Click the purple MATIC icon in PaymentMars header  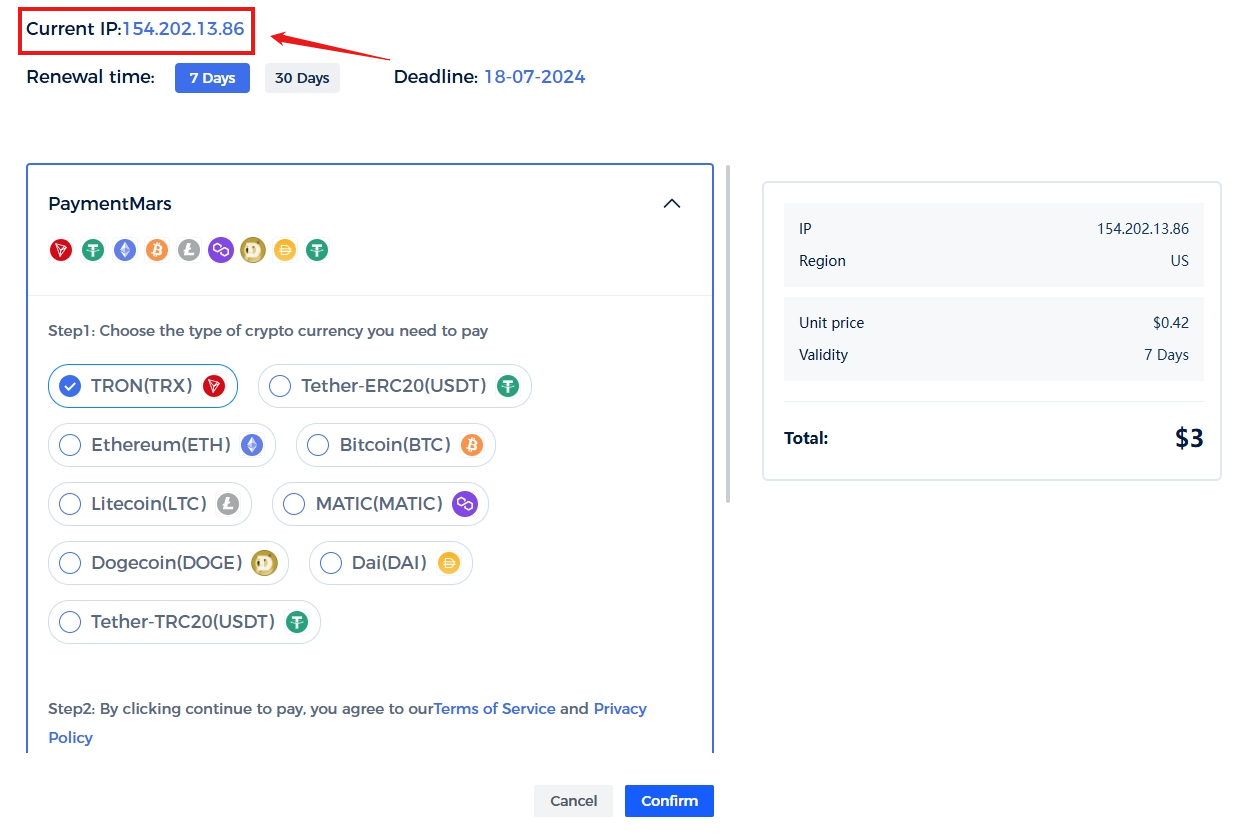[221, 250]
